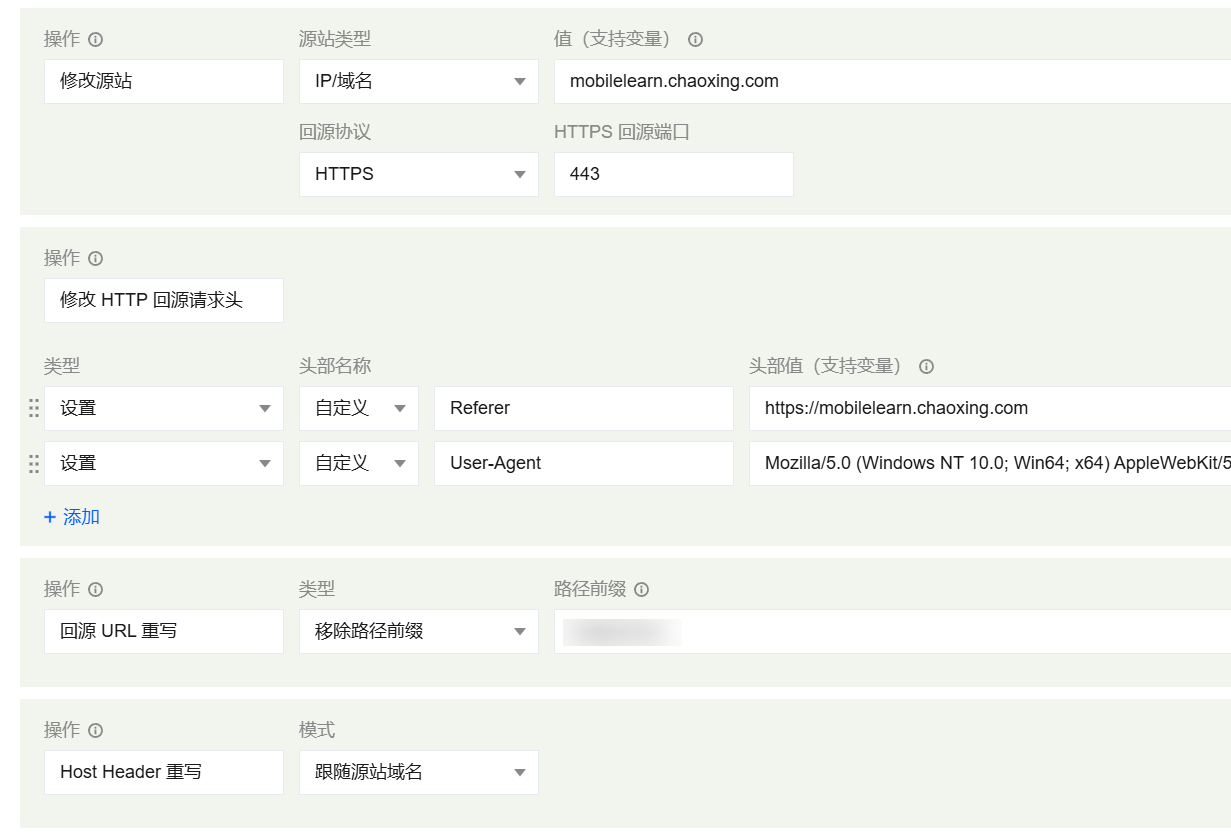1231x839 pixels.
Task: Click the HTTPS 回源端口 field showing 443
Action: (x=673, y=174)
